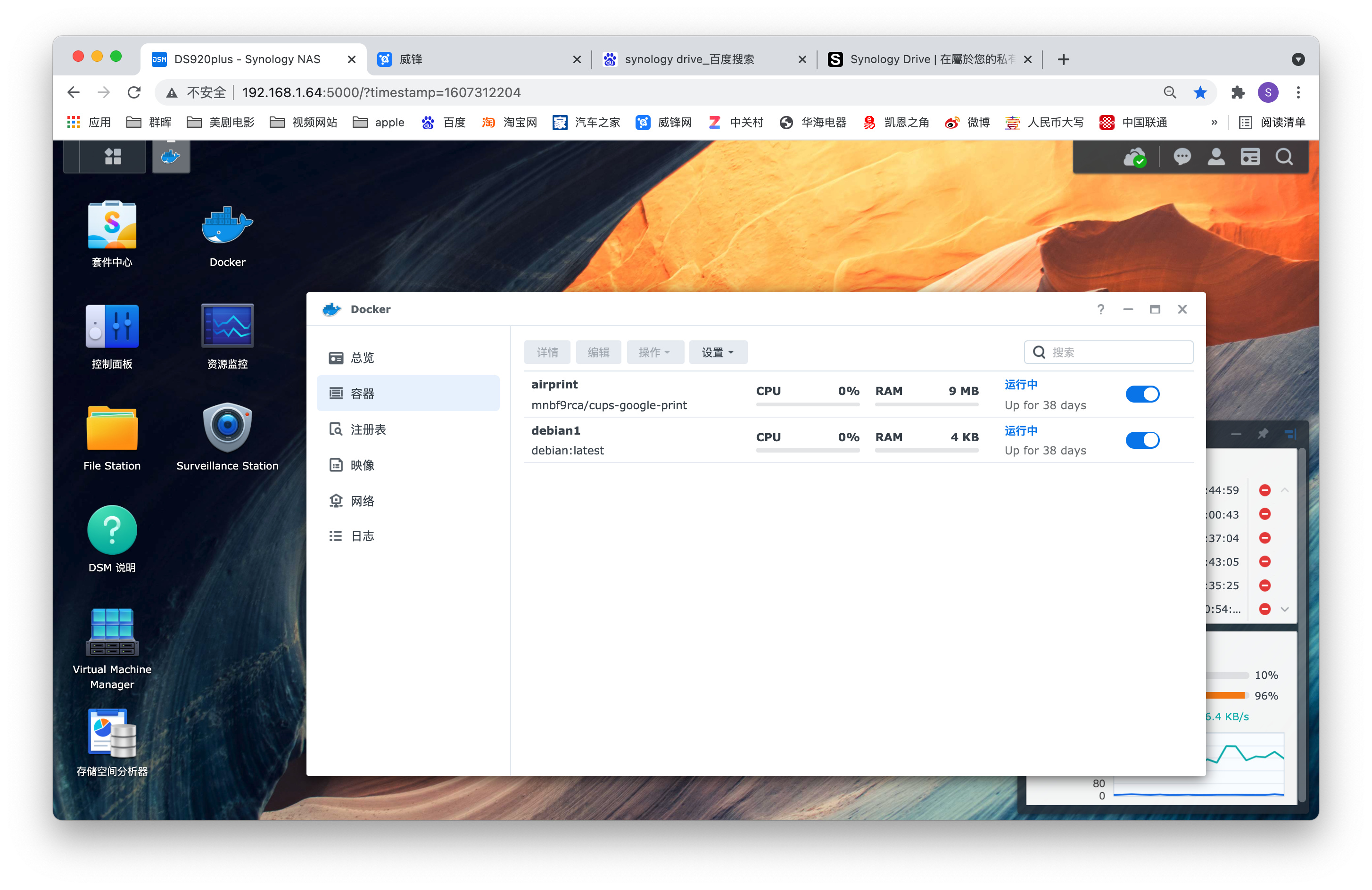Open the 套件中心 Package Center icon

[112, 226]
